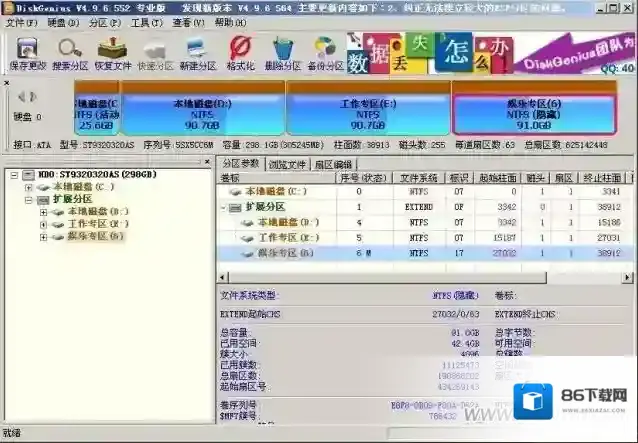Collapse the HD0 ST9320320AS tree node

pyautogui.click(x=14, y=175)
